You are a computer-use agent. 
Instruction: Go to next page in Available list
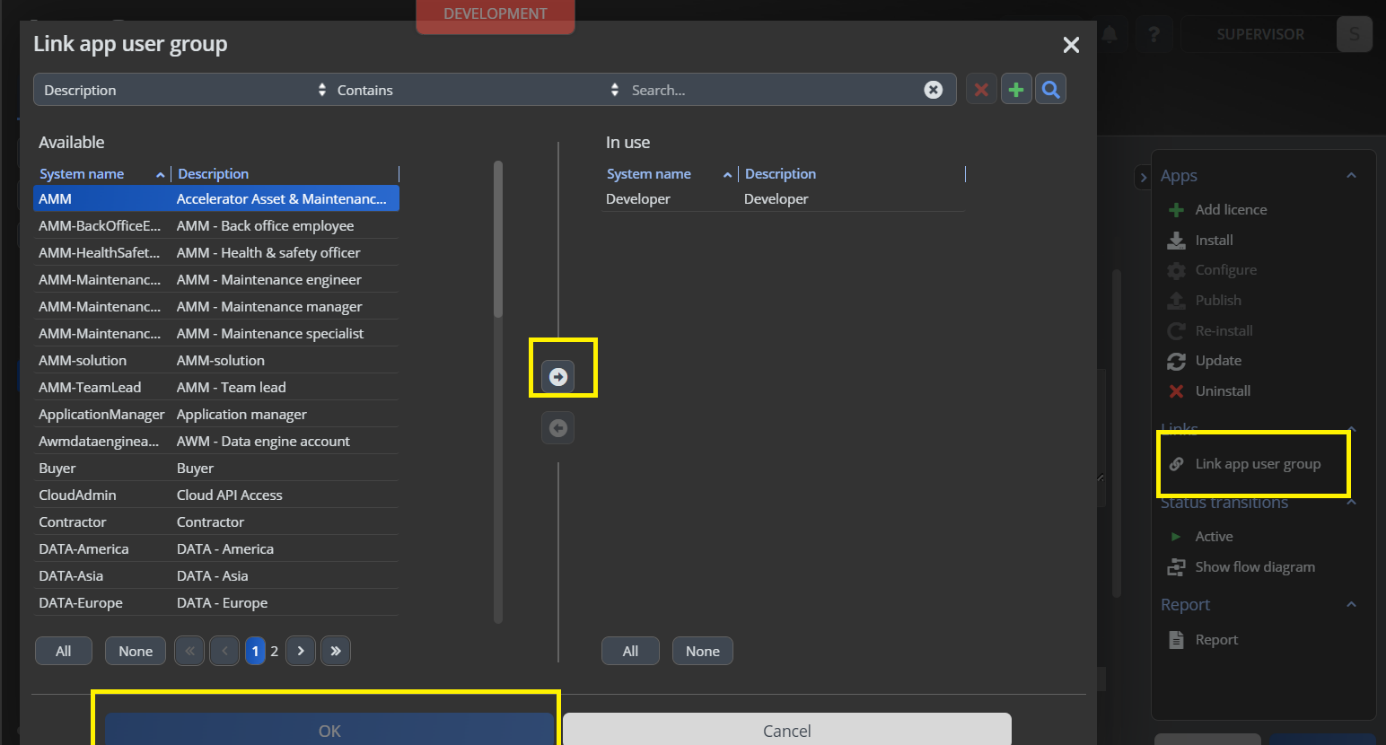tap(300, 651)
